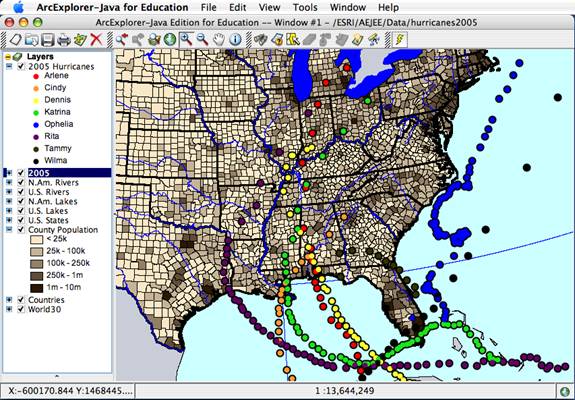
Task: Expand the U.S. States legend
Action: 9,220
